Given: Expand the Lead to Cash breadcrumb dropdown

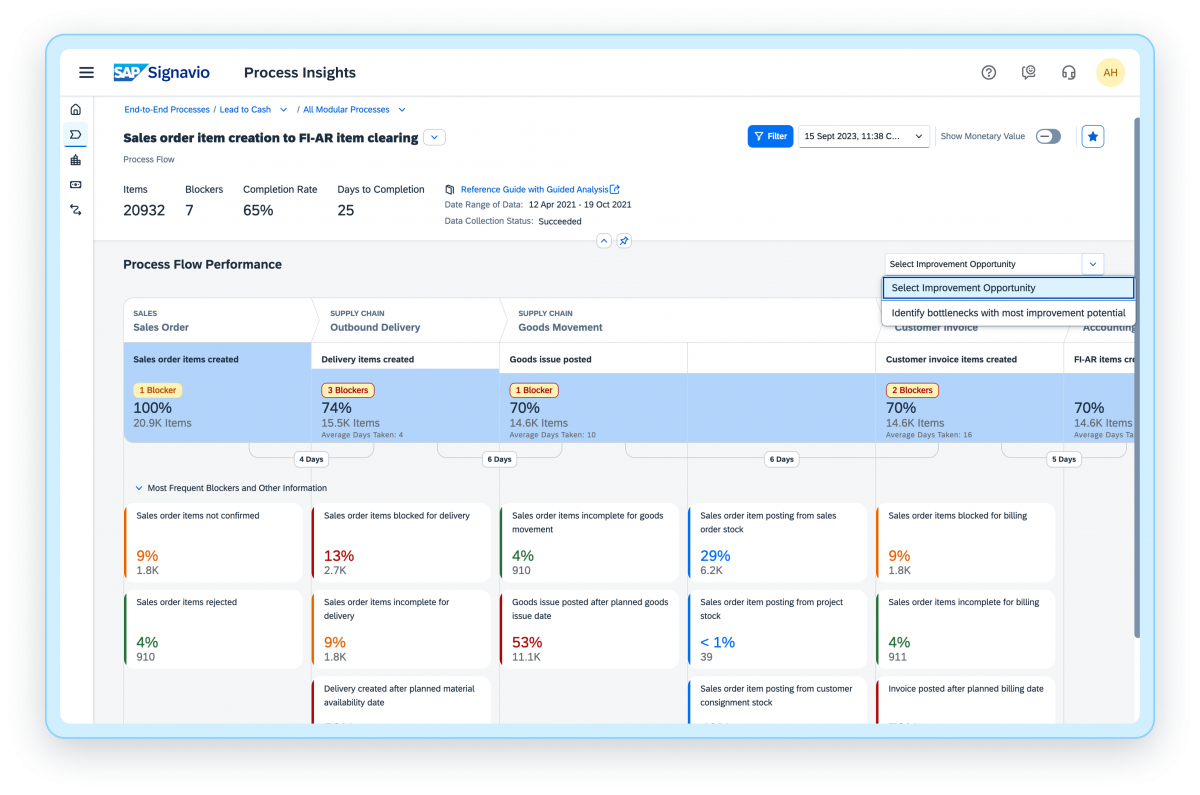Looking at the screenshot, I should coord(283,109).
